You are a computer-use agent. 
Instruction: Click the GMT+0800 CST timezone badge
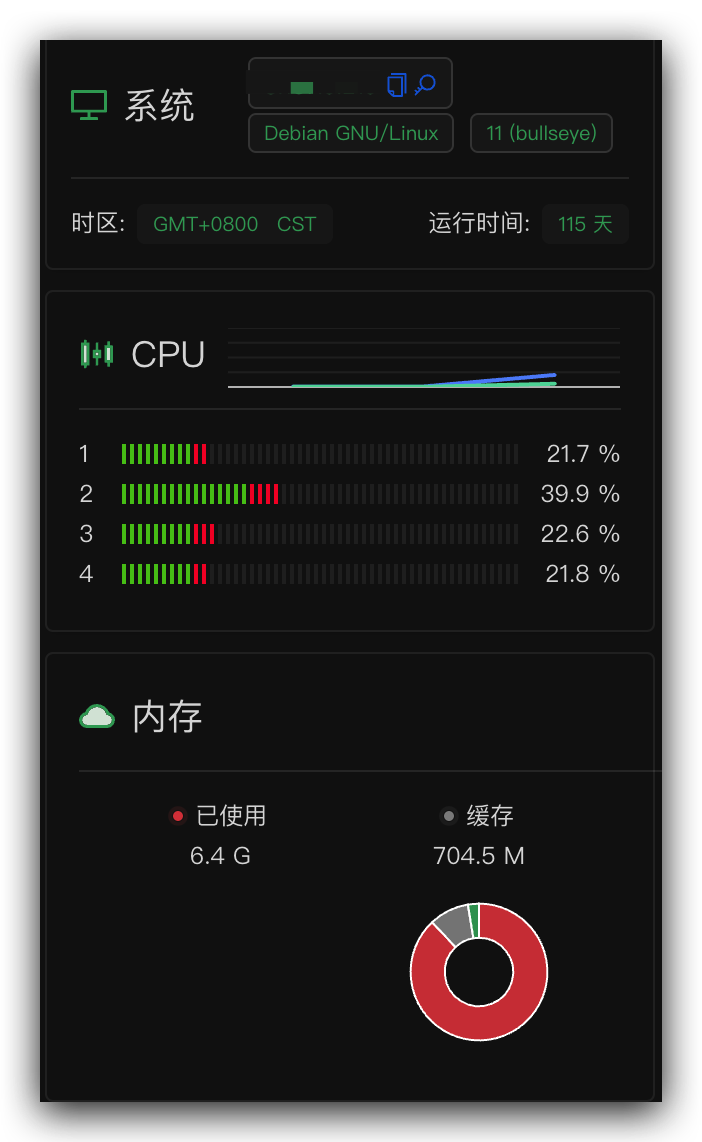(x=234, y=224)
